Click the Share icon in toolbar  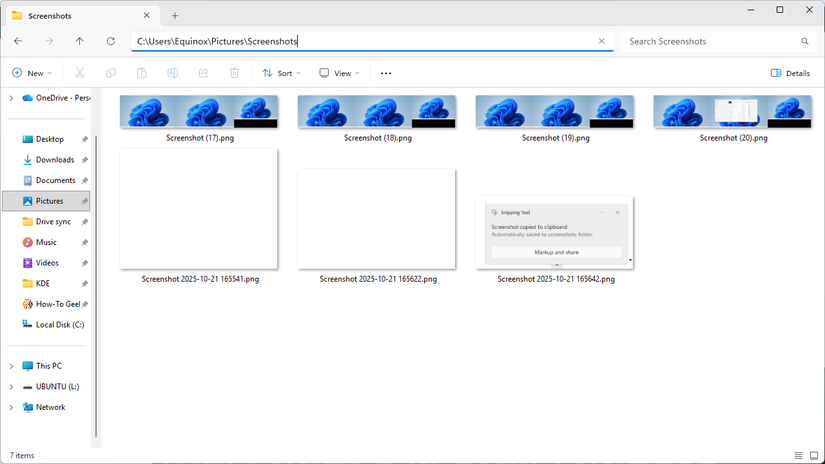tap(204, 73)
